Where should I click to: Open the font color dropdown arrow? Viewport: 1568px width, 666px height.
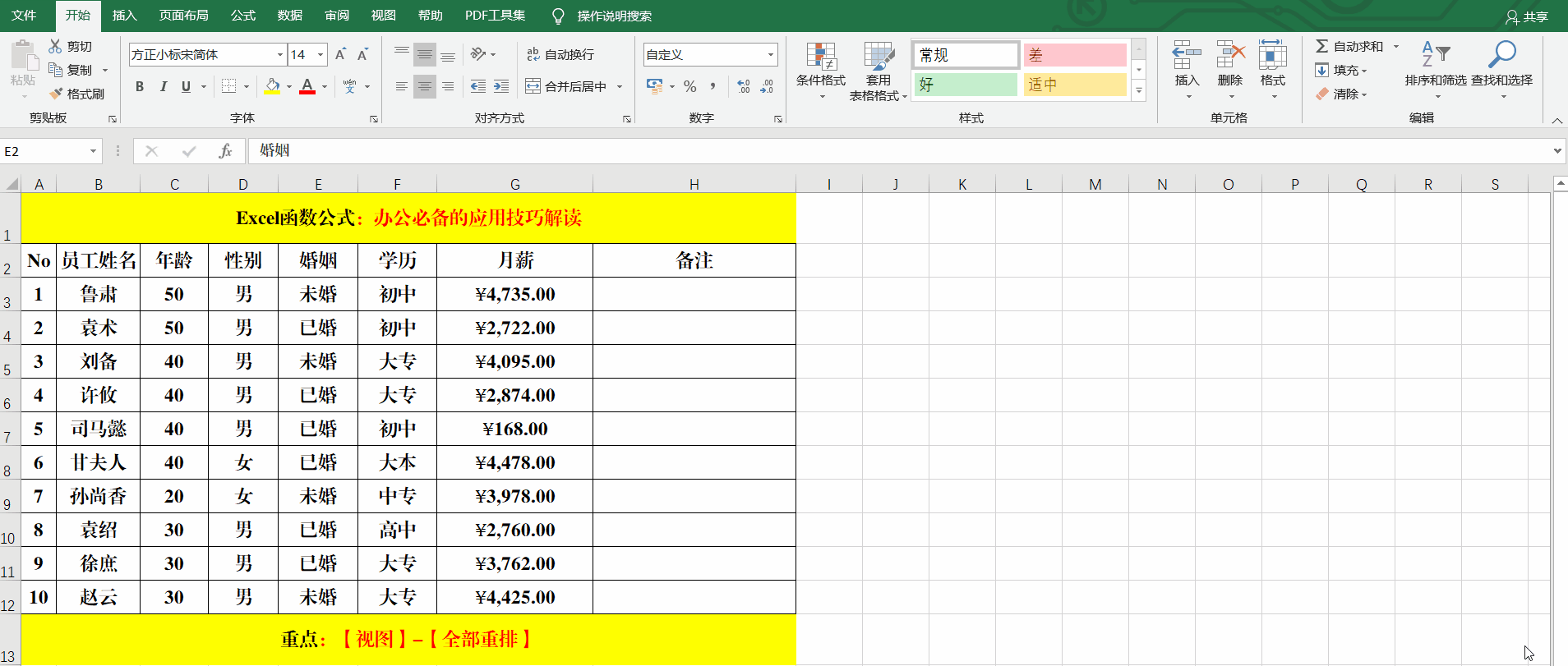click(x=325, y=86)
